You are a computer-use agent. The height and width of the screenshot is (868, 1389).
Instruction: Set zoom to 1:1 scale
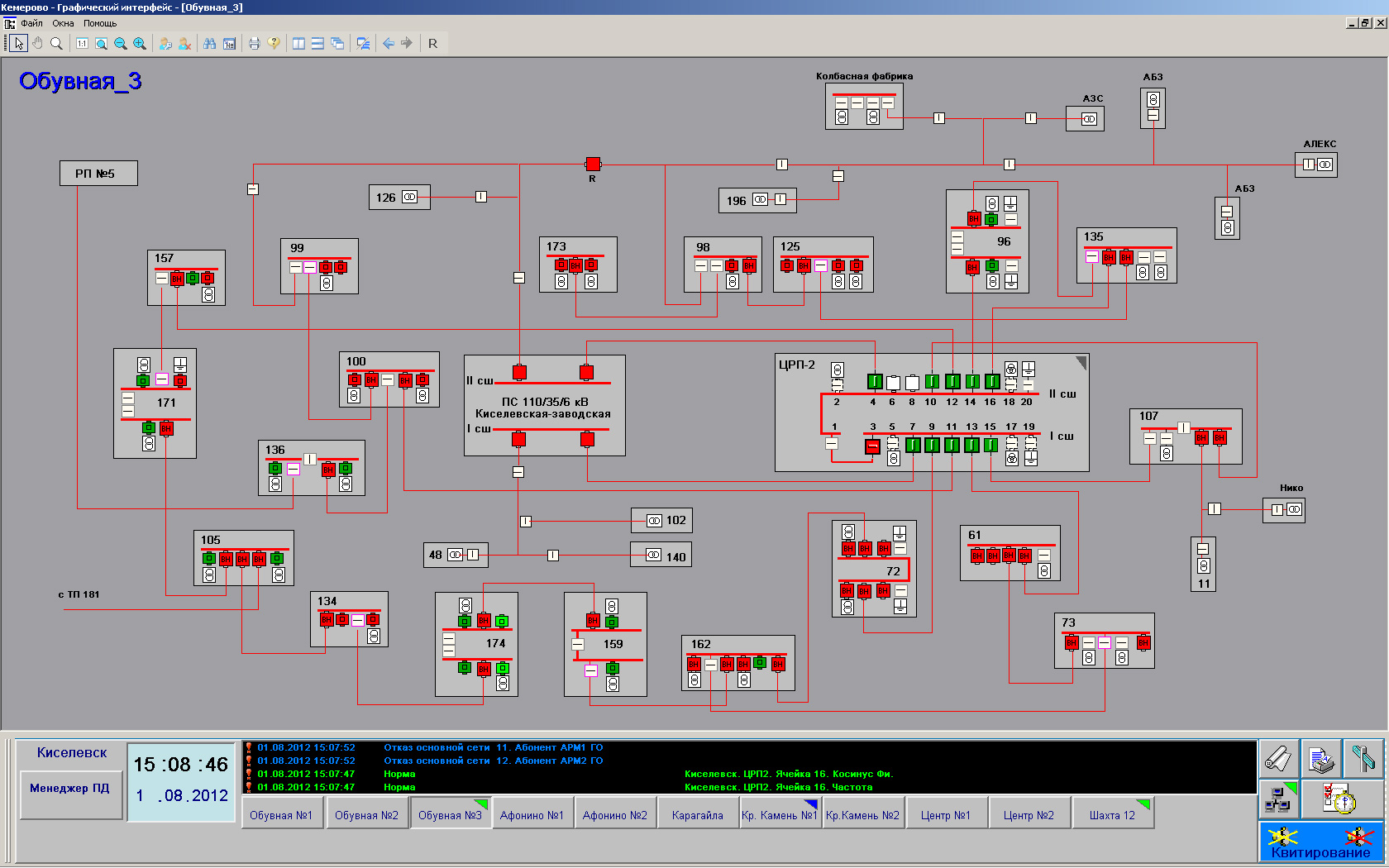pyautogui.click(x=82, y=43)
